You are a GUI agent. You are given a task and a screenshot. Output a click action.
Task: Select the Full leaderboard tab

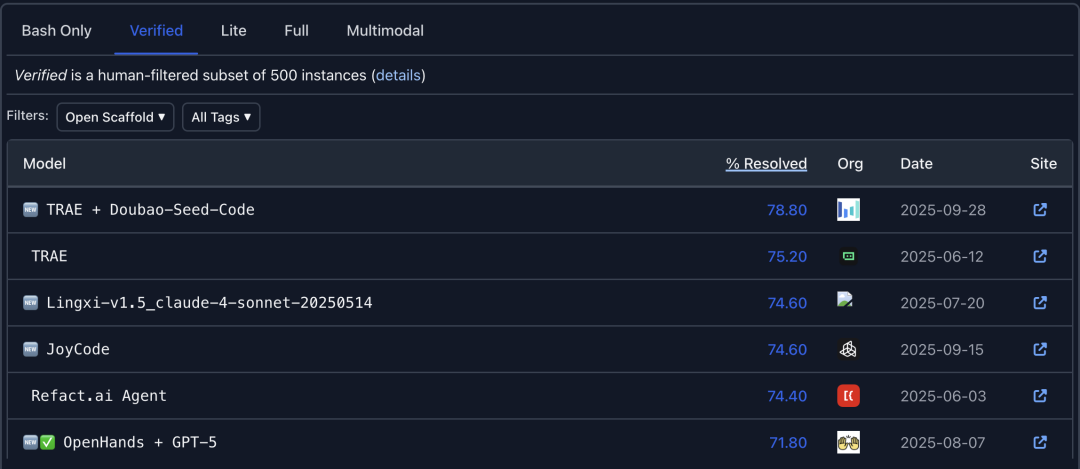click(x=296, y=31)
